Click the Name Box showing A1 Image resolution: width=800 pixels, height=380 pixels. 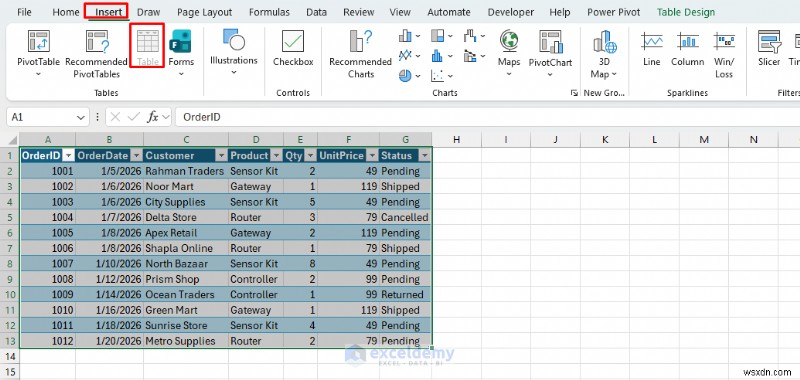pyautogui.click(x=41, y=117)
